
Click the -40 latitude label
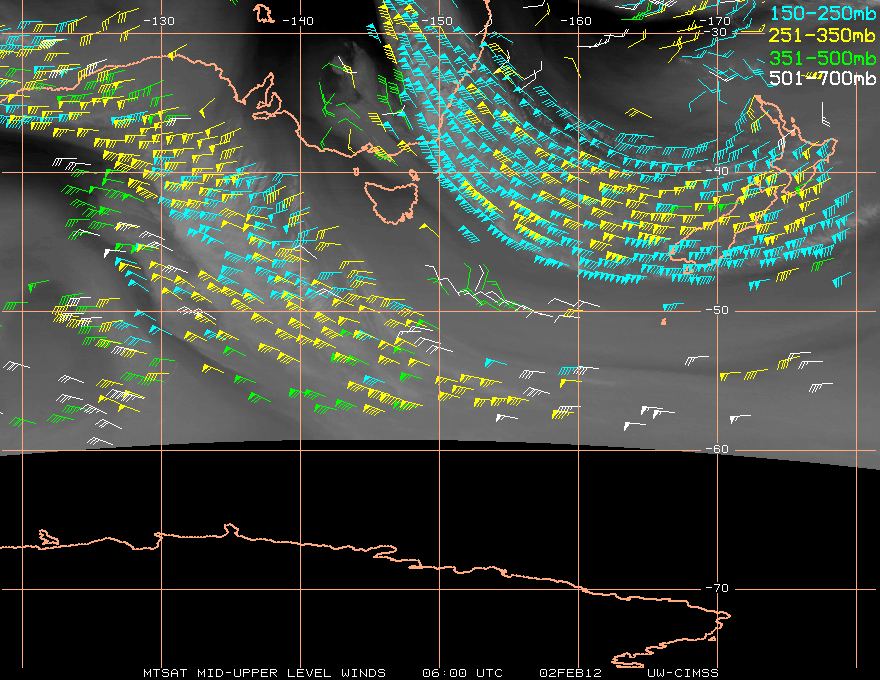tap(717, 171)
